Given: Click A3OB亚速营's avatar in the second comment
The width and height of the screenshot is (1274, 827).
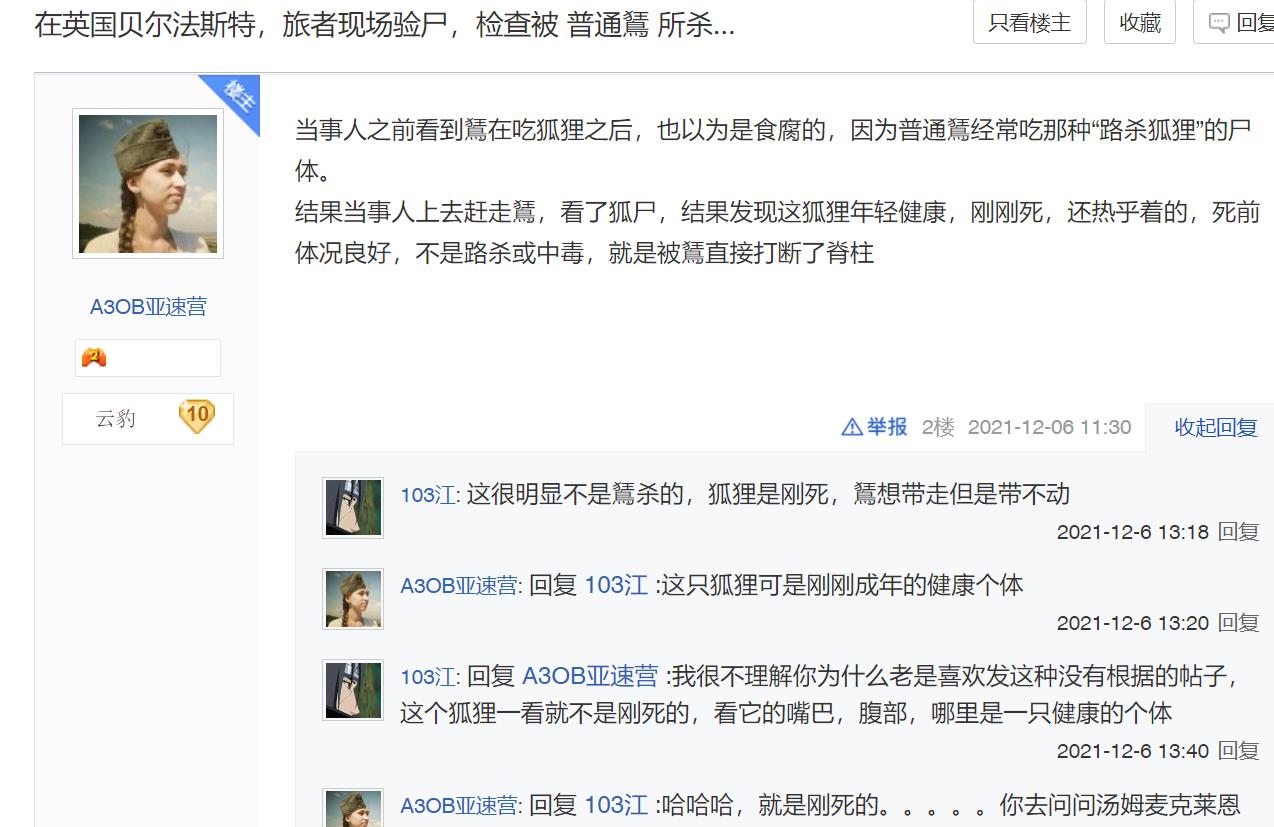Looking at the screenshot, I should coord(353,599).
